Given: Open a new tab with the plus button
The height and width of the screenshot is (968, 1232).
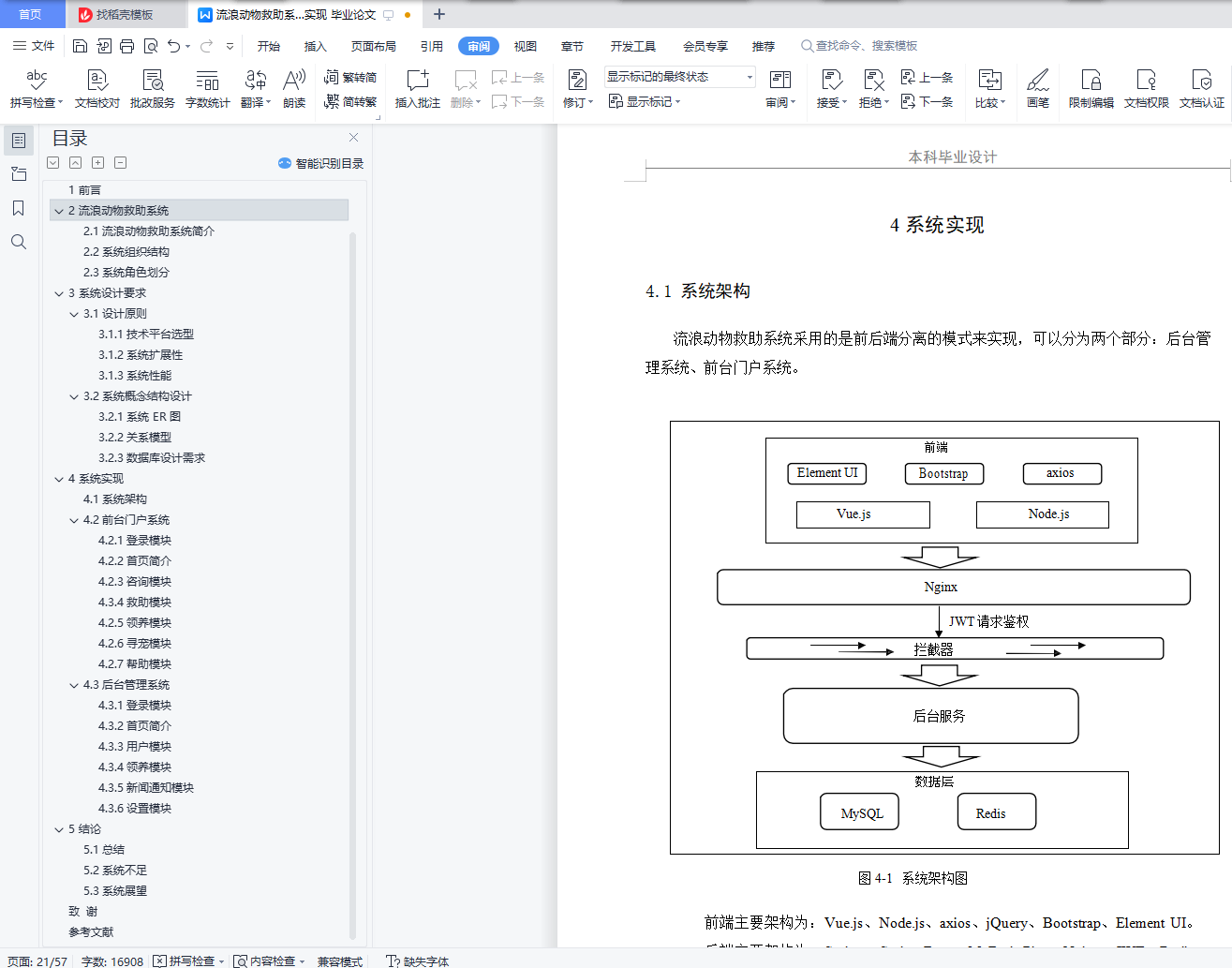Looking at the screenshot, I should point(439,14).
